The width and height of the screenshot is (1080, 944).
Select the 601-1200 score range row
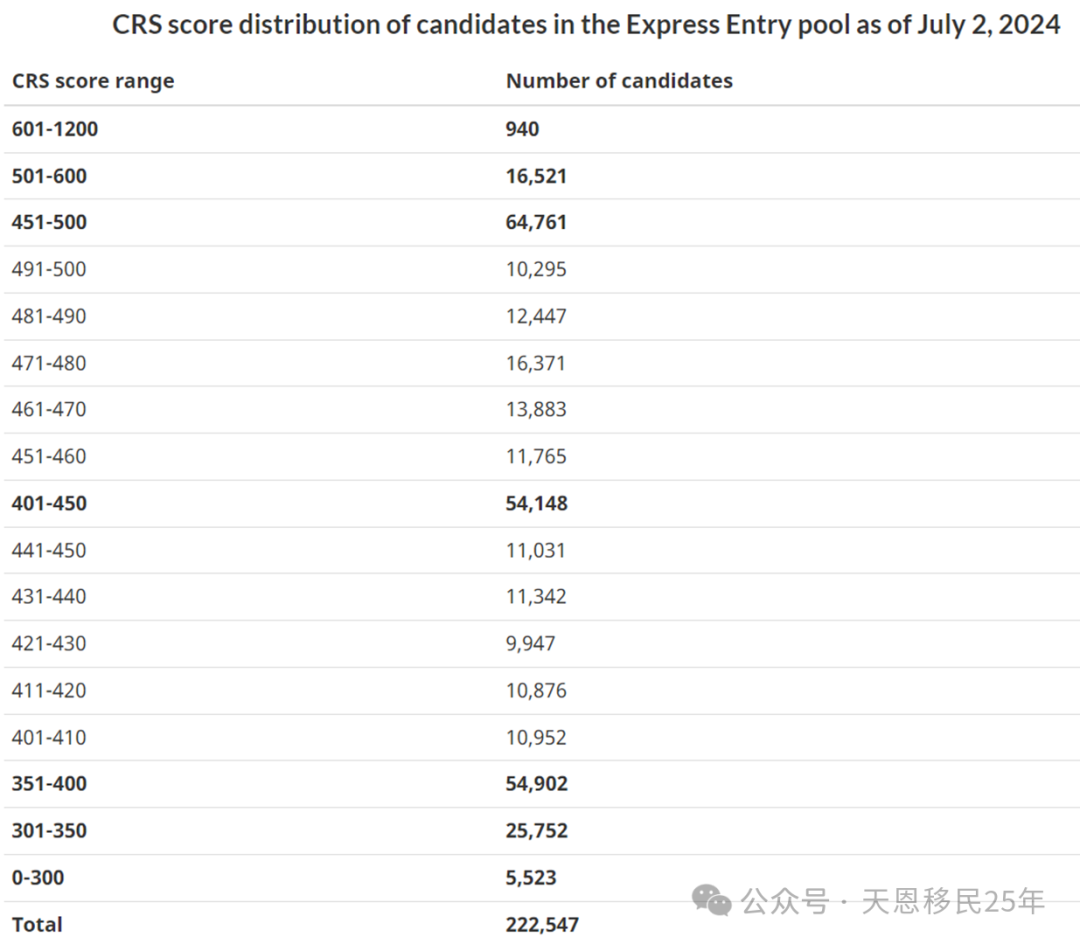pyautogui.click(x=55, y=129)
